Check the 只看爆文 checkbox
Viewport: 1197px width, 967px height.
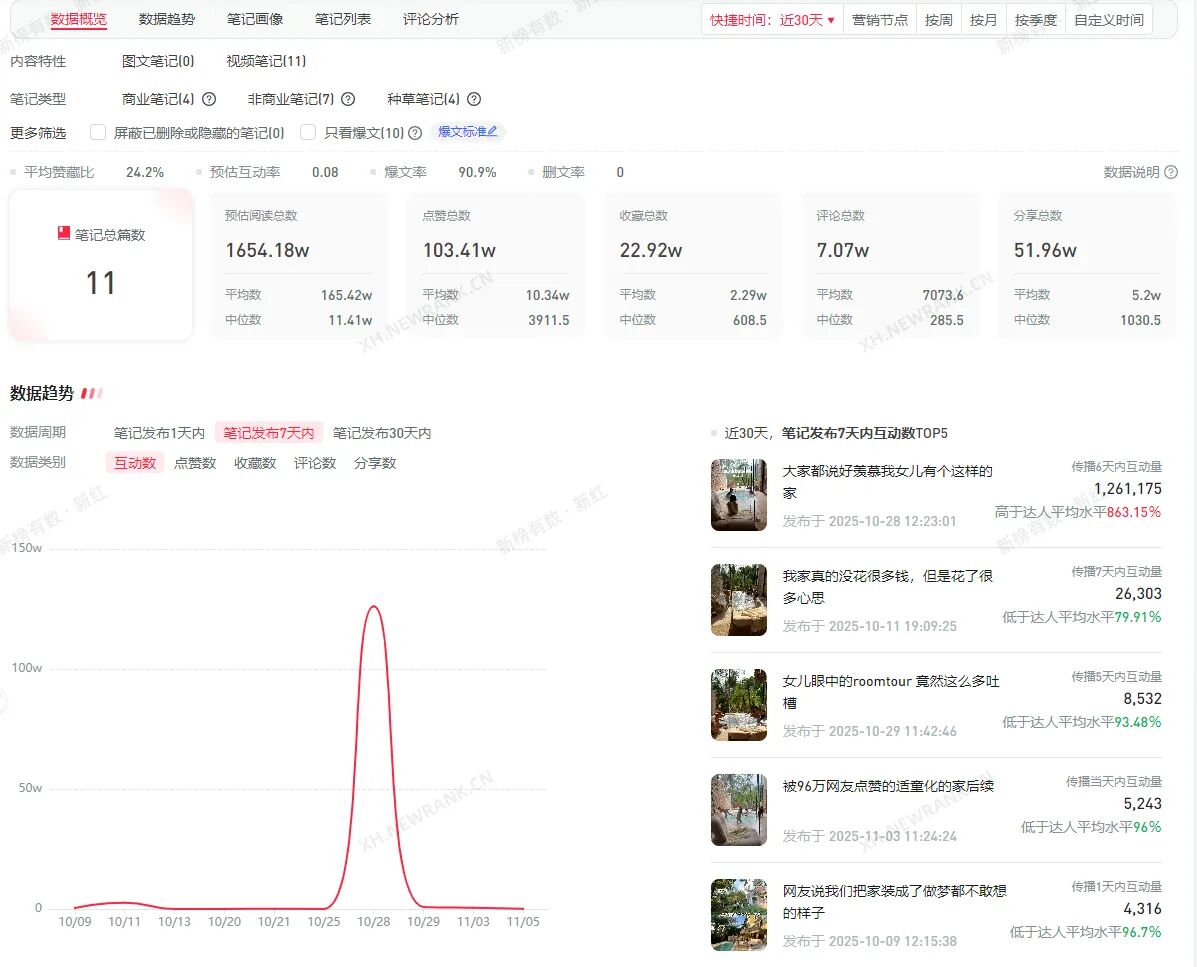[308, 132]
